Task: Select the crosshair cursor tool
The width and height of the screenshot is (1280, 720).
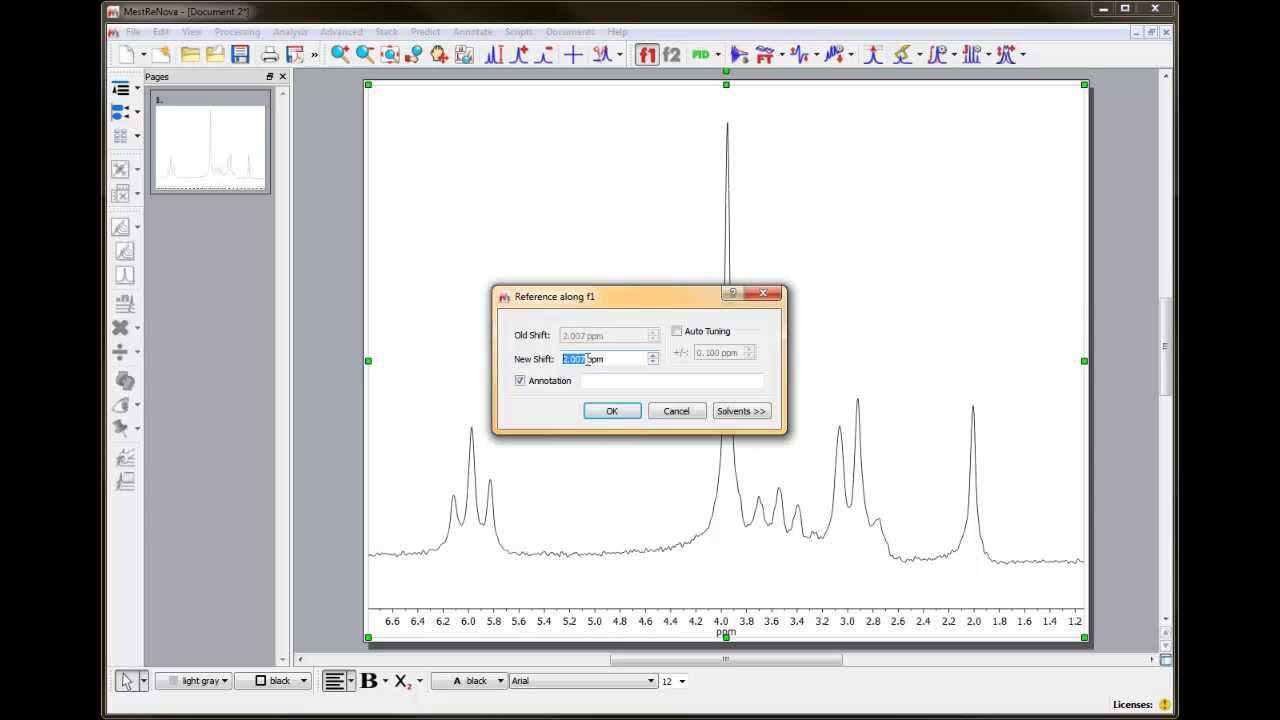Action: click(x=573, y=55)
